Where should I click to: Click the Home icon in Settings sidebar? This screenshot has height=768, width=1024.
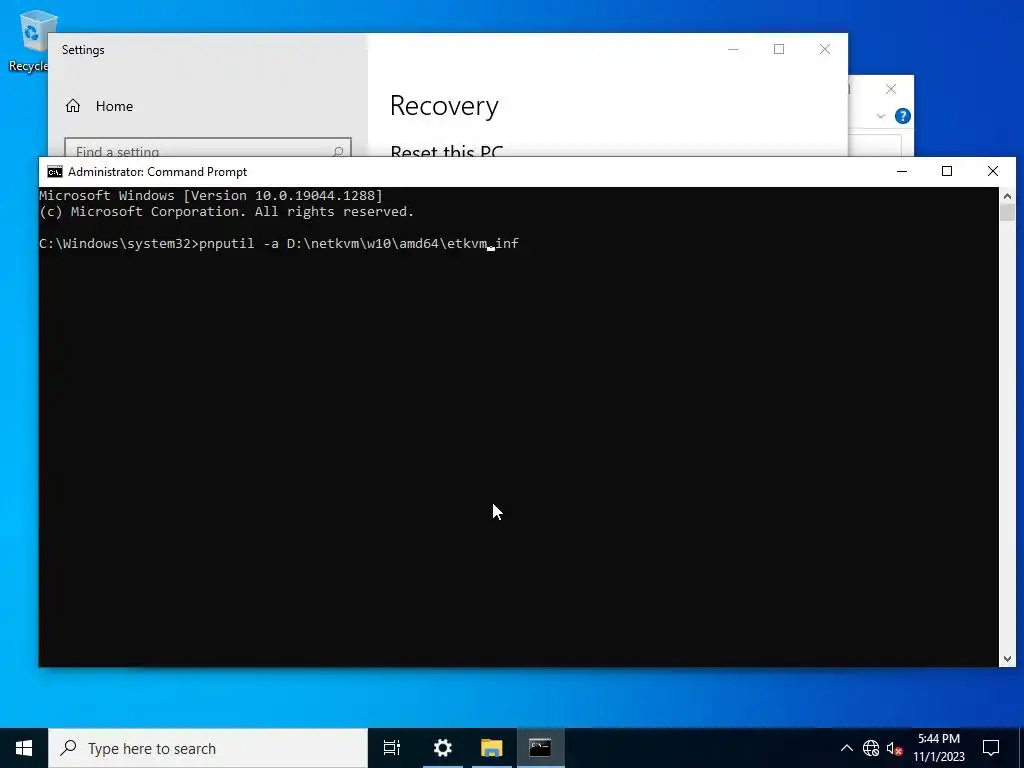(73, 106)
